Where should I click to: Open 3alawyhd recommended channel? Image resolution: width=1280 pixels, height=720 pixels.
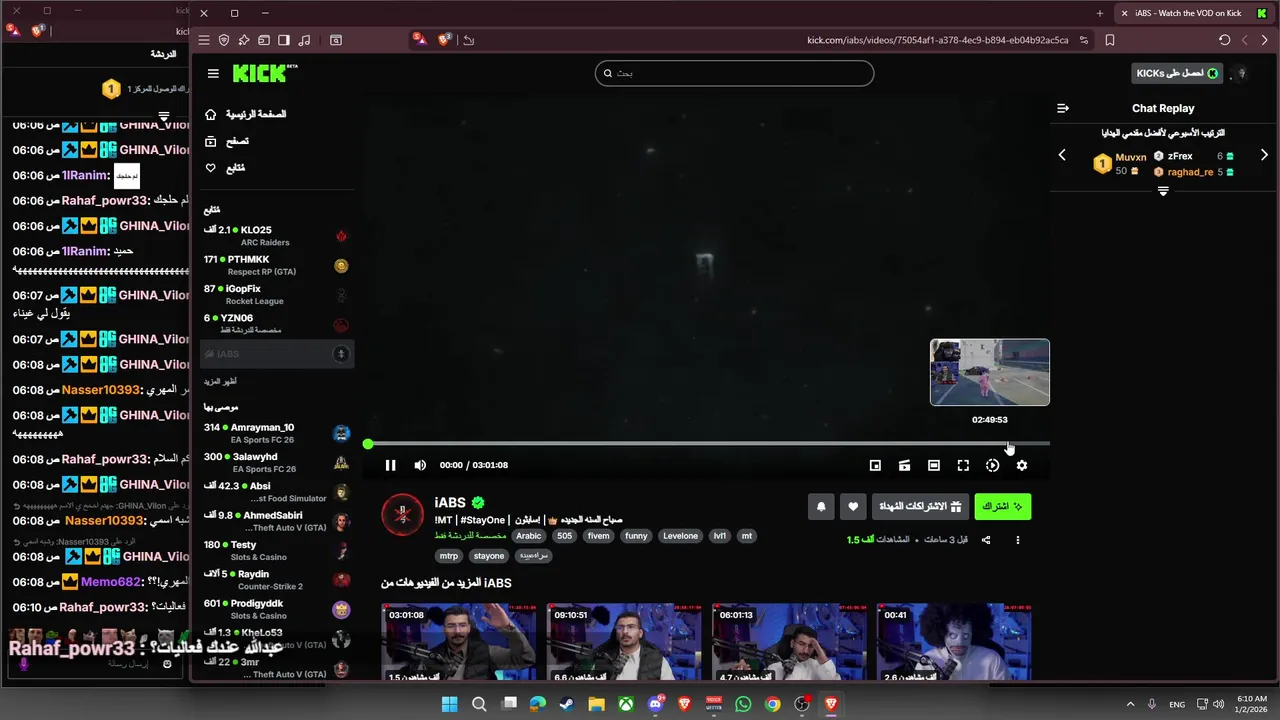277,462
